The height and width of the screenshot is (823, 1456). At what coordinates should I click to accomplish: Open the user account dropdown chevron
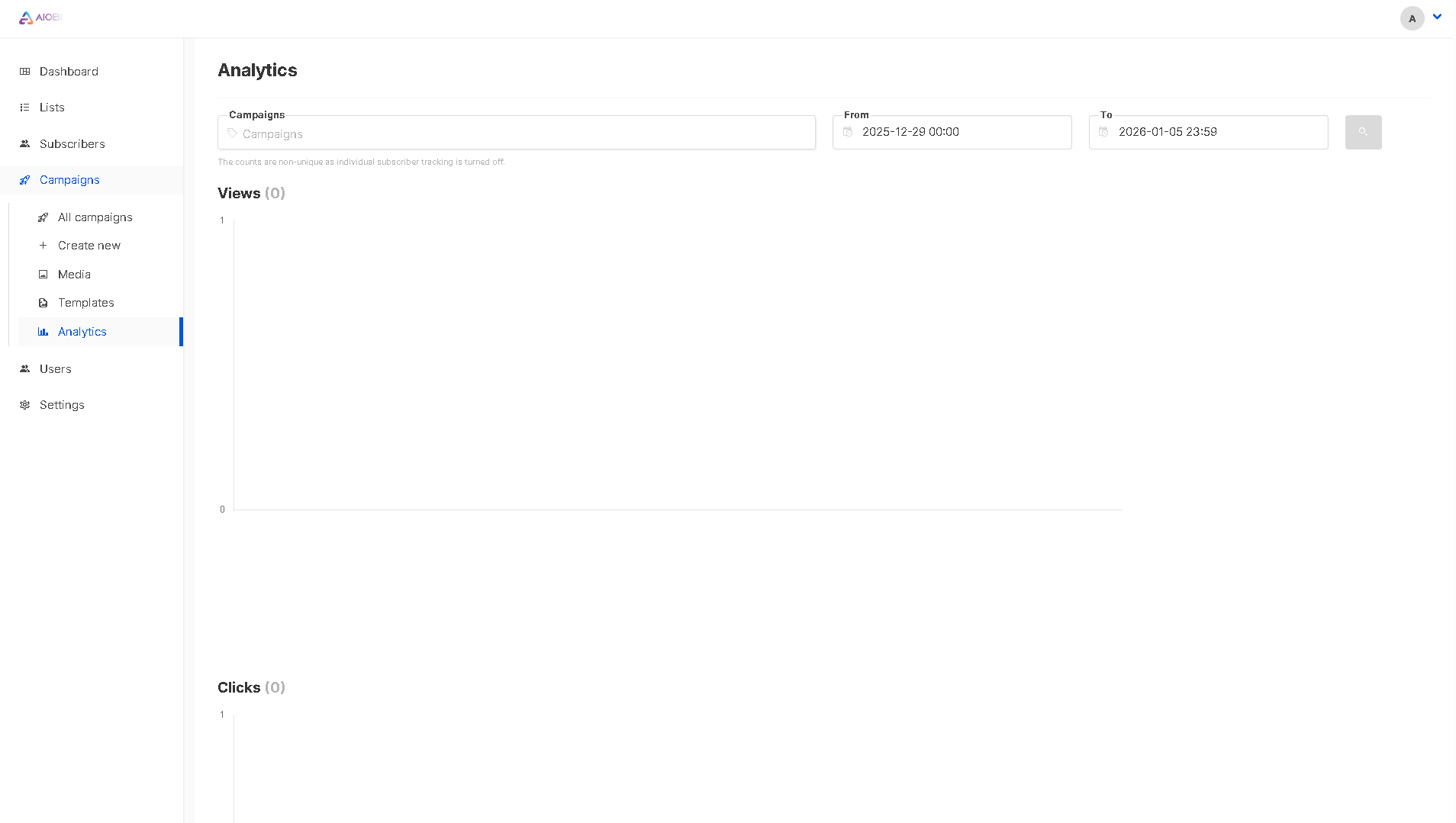coord(1437,16)
